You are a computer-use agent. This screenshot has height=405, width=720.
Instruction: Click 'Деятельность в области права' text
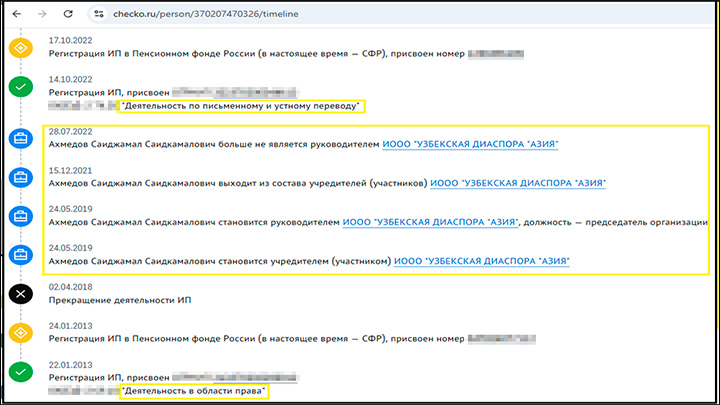(194, 391)
